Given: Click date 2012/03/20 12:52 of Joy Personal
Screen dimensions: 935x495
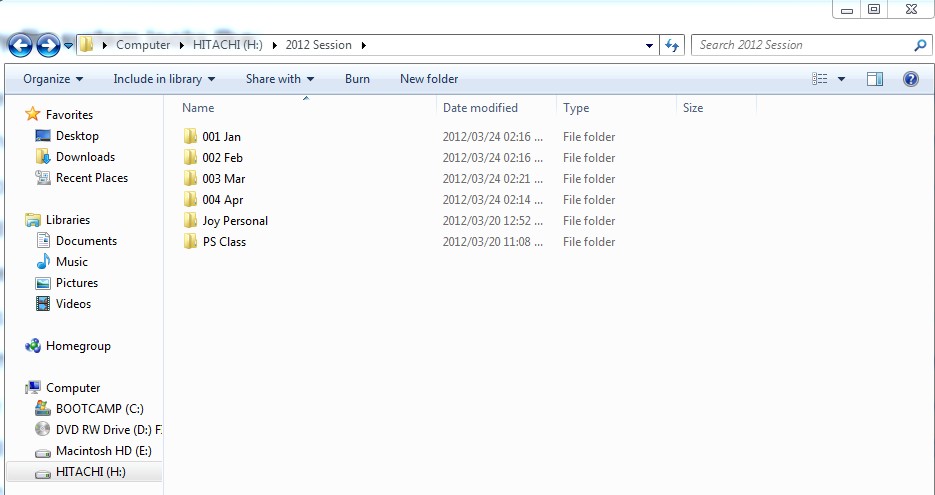Looking at the screenshot, I should (493, 221).
